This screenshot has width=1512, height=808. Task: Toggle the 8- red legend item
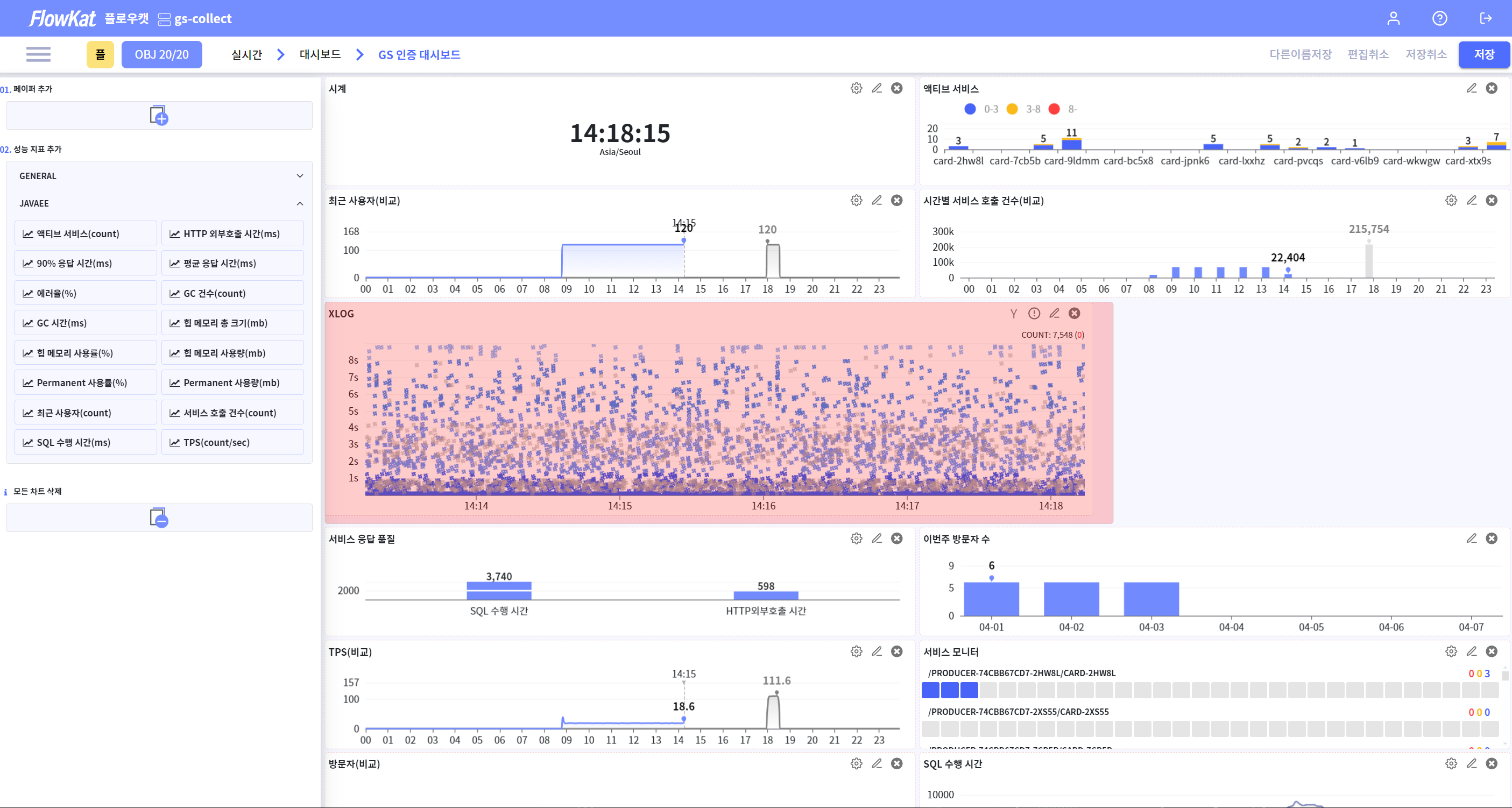point(1054,109)
